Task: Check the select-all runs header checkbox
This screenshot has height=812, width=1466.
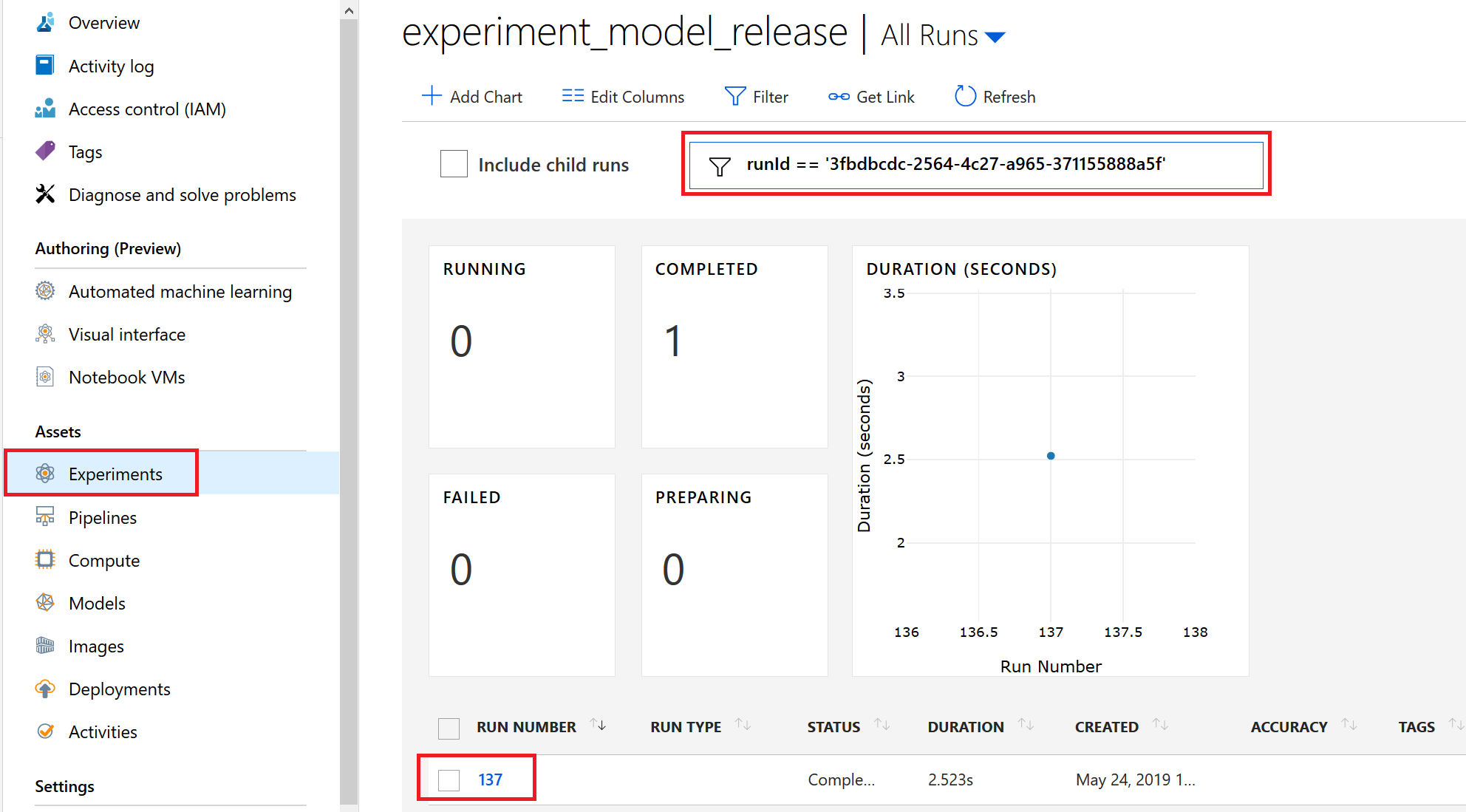Action: [x=449, y=728]
